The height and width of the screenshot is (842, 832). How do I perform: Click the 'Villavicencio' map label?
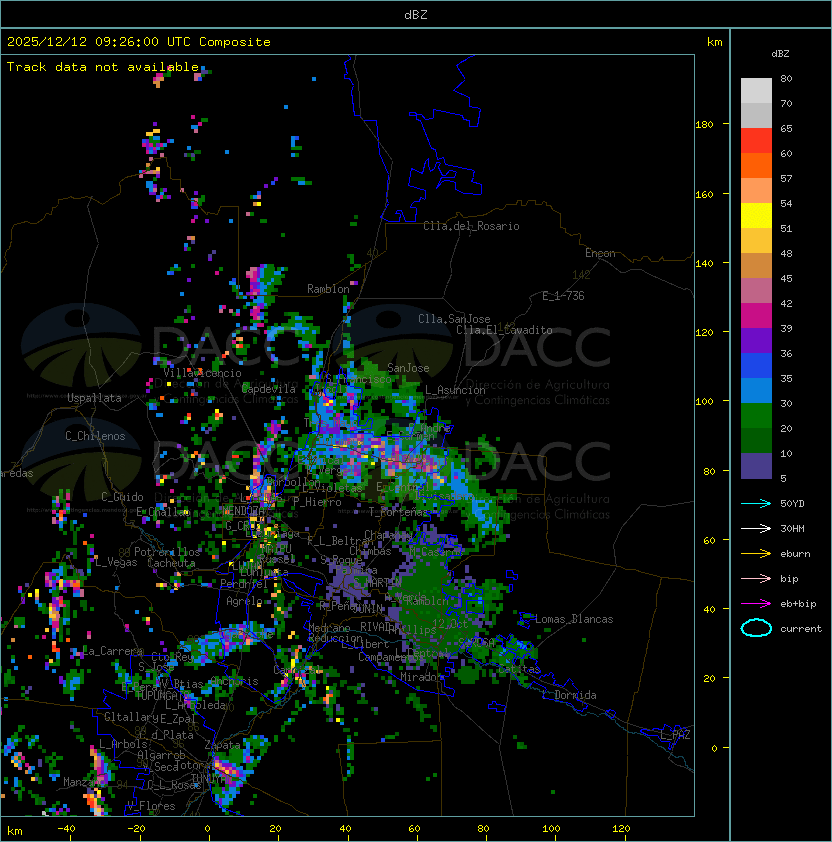coord(202,373)
